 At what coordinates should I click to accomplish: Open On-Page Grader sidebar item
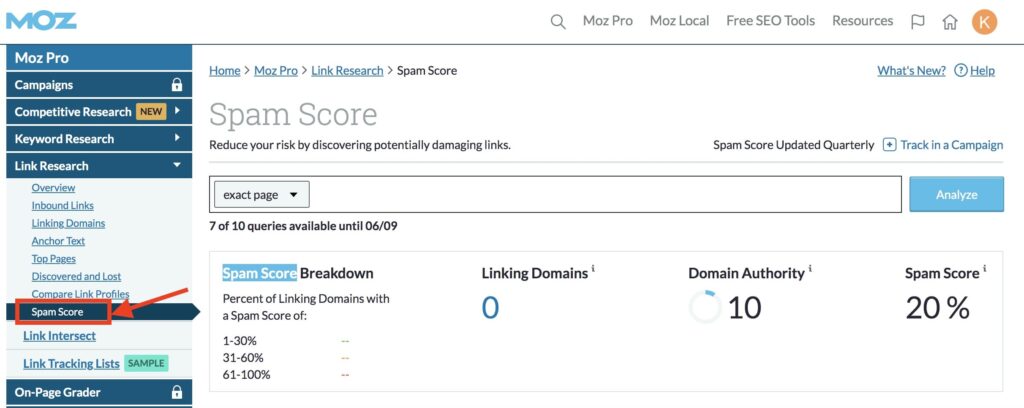tap(99, 392)
